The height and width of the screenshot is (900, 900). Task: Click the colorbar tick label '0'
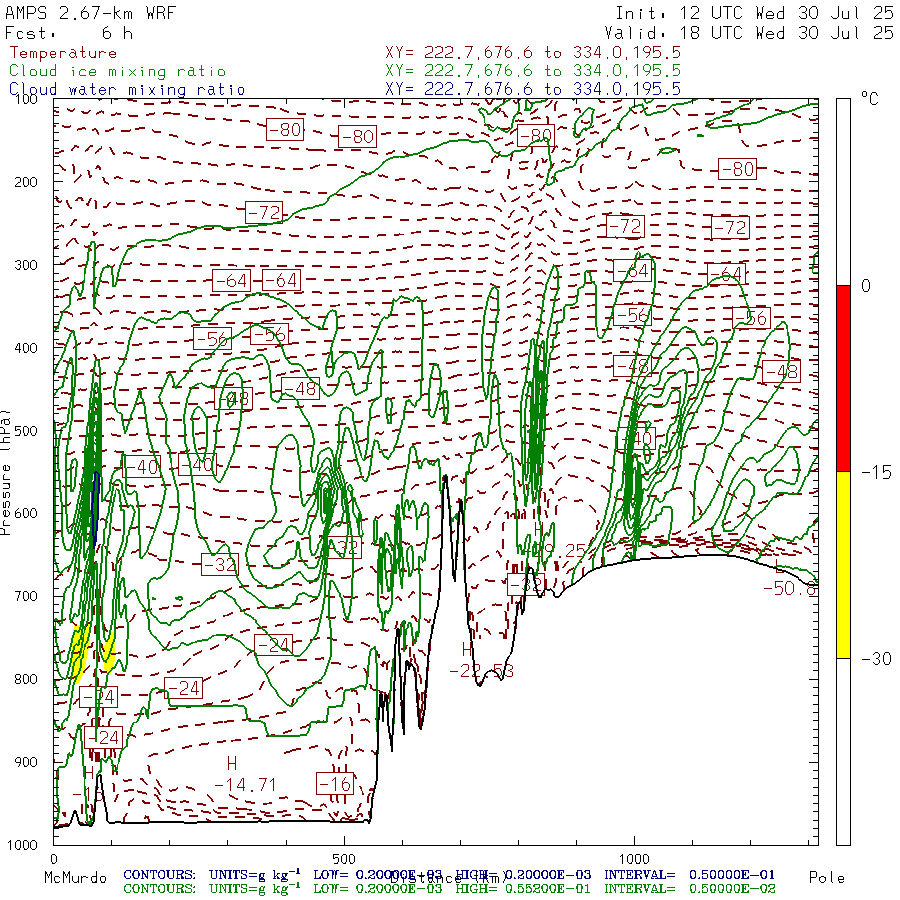(x=866, y=286)
